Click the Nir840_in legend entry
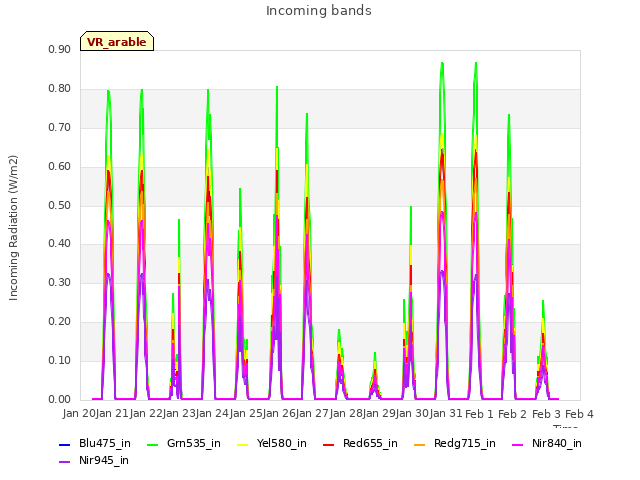The width and height of the screenshot is (640, 480). click(x=547, y=444)
